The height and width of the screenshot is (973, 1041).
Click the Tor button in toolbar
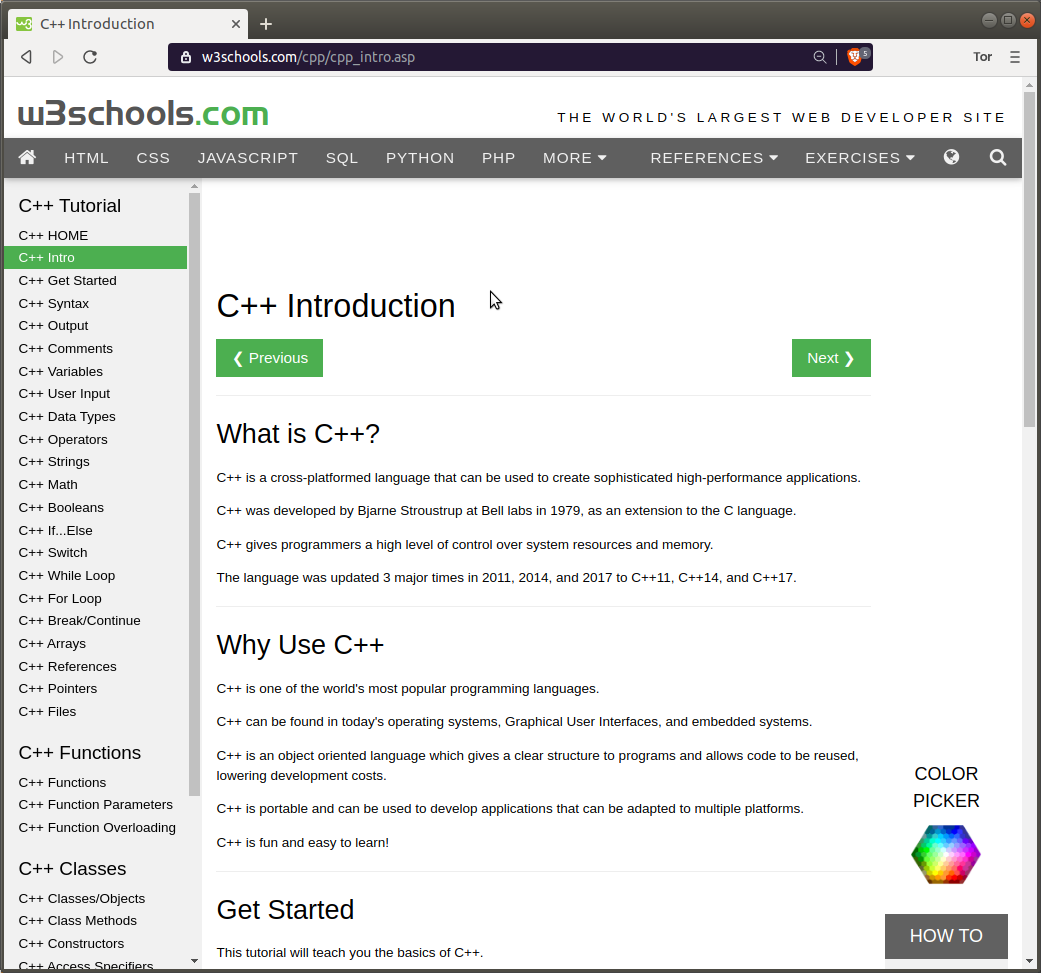[x=983, y=57]
